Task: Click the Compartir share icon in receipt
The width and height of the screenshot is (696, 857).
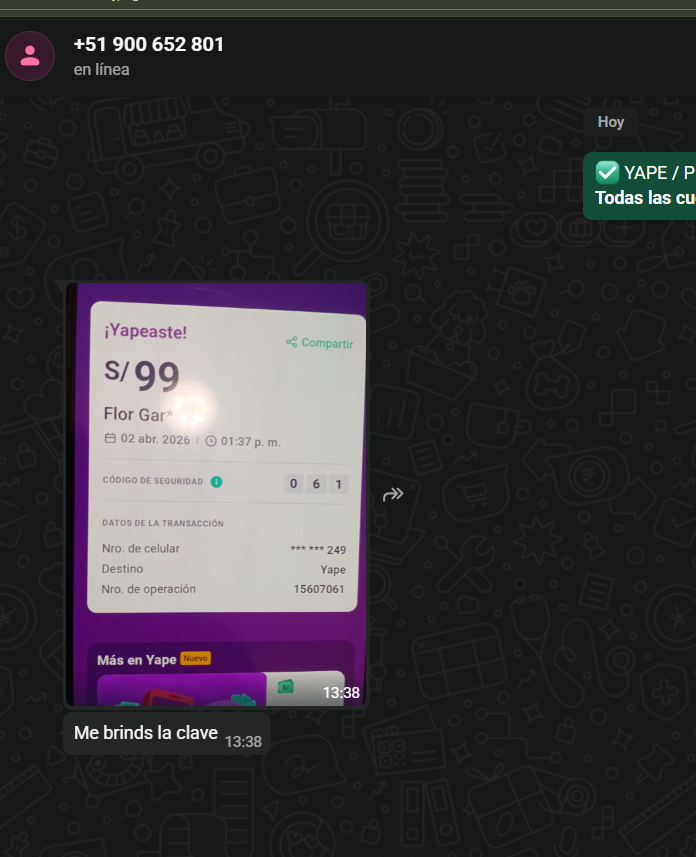Action: (x=291, y=342)
